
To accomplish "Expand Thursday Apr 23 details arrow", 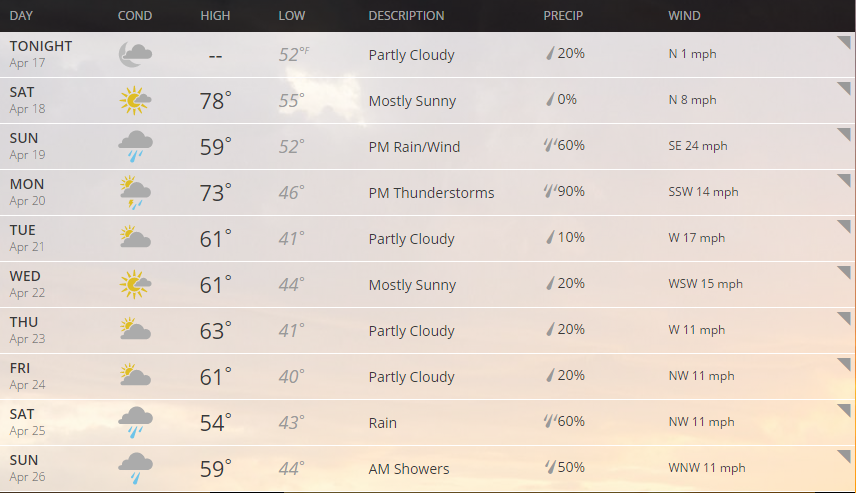I will point(844,319).
